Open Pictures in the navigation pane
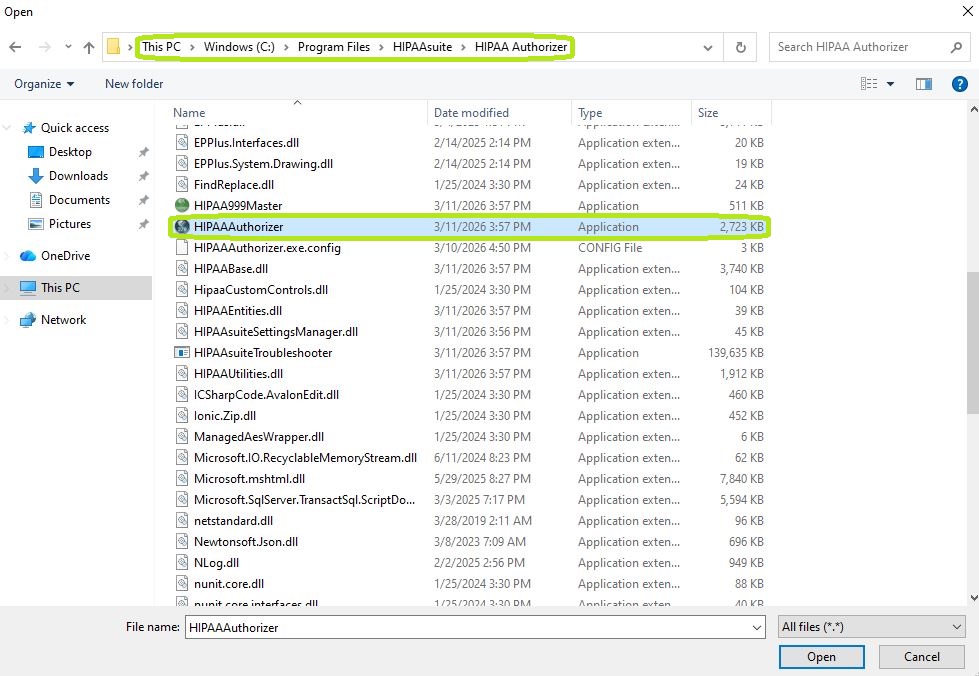The width and height of the screenshot is (979, 676). (x=69, y=223)
